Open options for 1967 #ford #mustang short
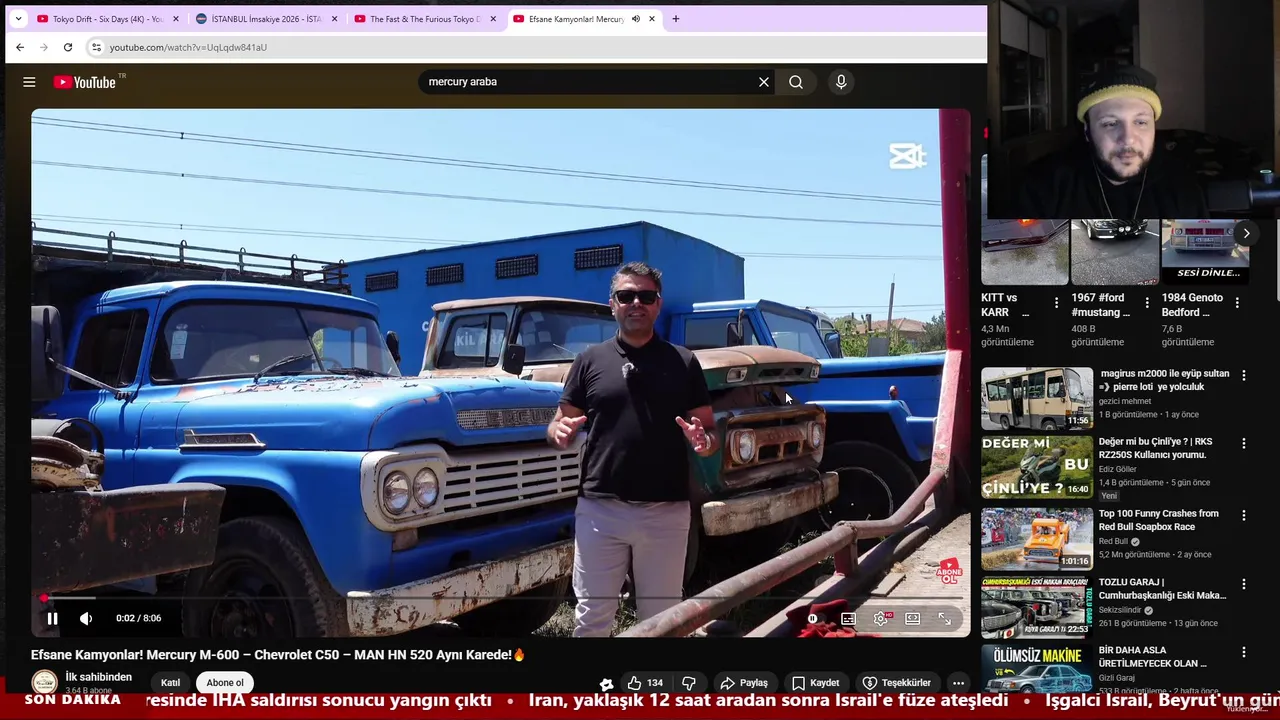The image size is (1280, 720). pyautogui.click(x=1147, y=303)
